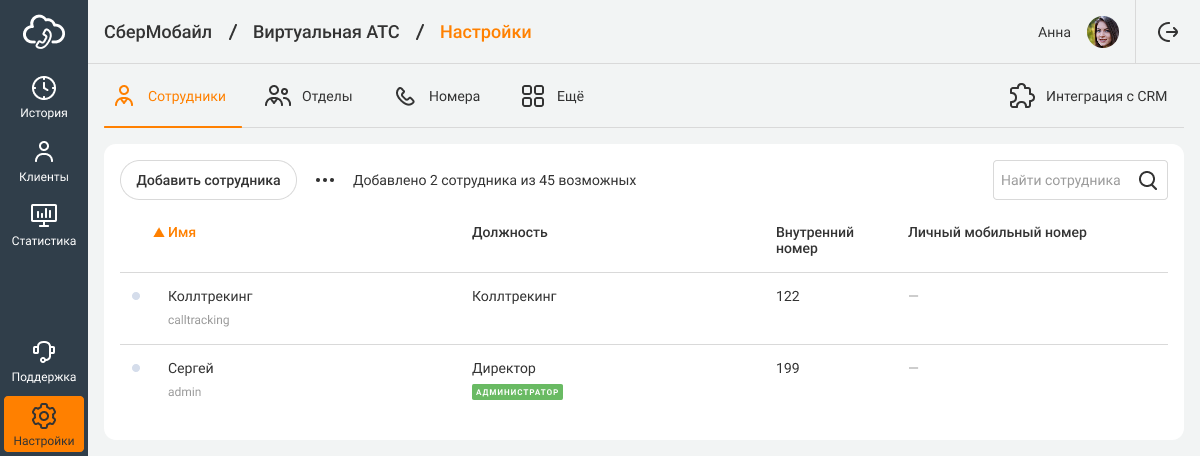The image size is (1200, 456).
Task: Open the three-dots more options menu
Action: (325, 181)
